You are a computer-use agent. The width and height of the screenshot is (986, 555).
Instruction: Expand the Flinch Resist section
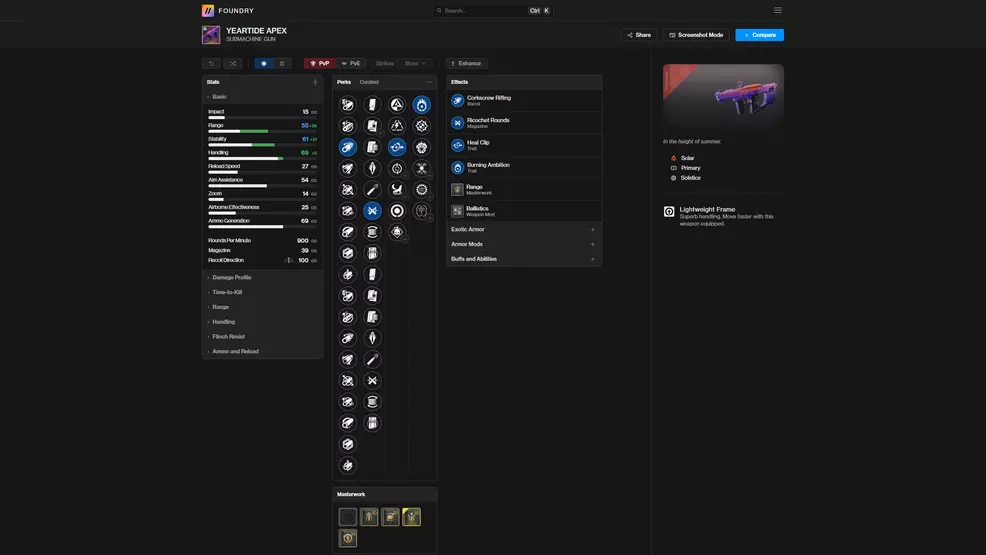[263, 336]
